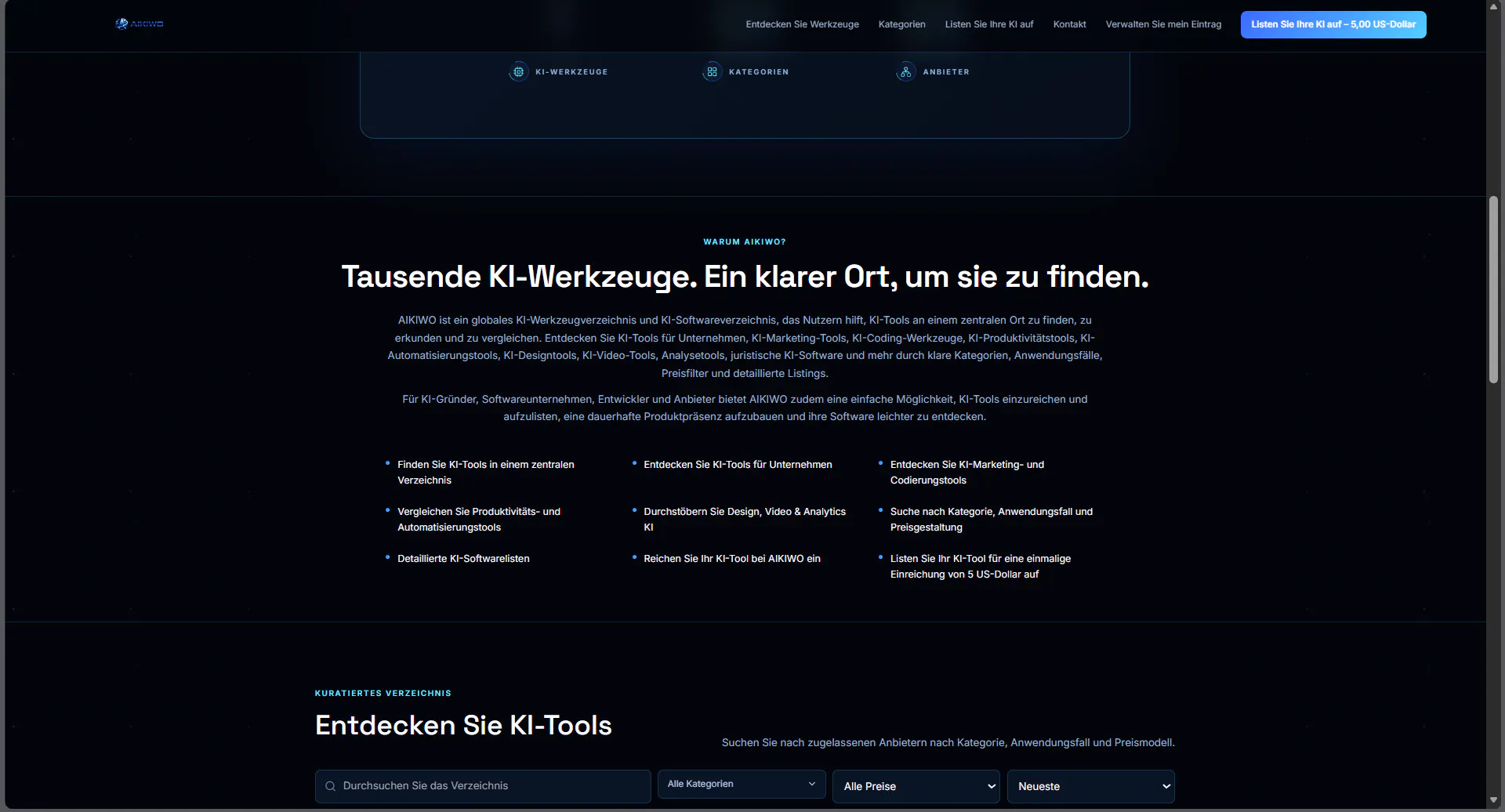Click the 'ANBIETER' stat label

(x=946, y=72)
